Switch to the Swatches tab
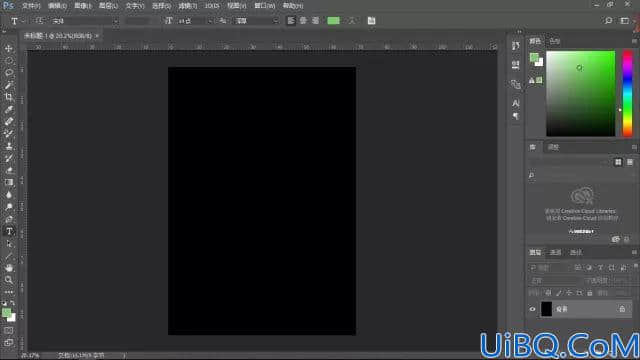The width and height of the screenshot is (640, 360). coord(554,41)
